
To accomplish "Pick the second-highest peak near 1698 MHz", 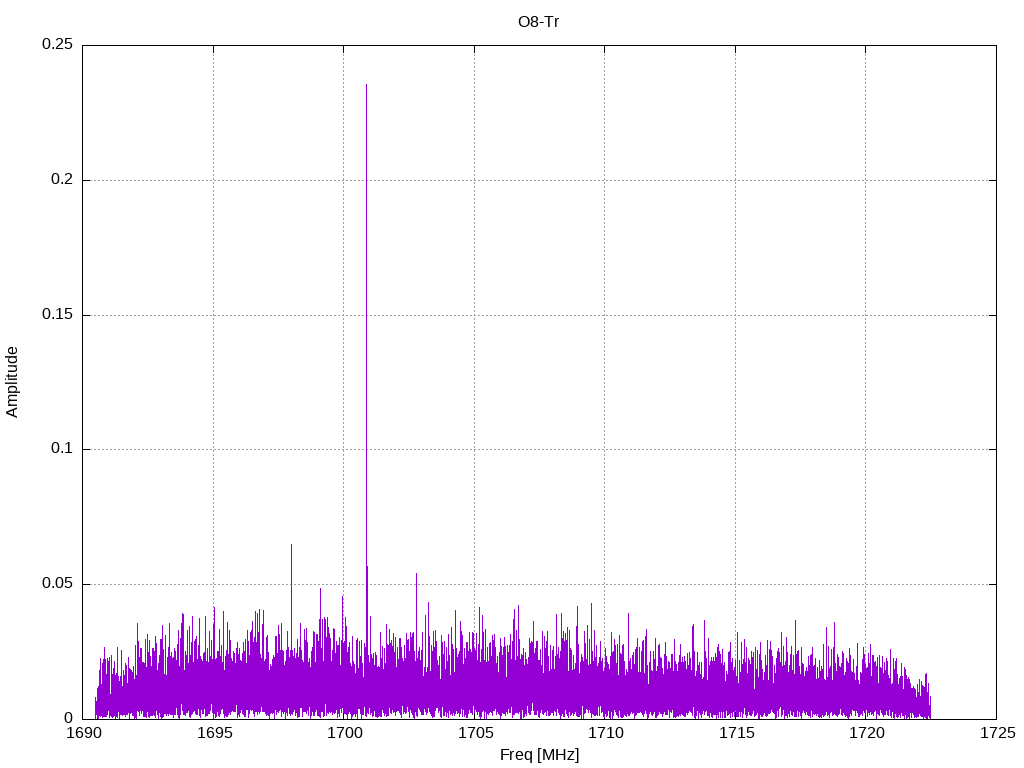I will click(291, 545).
